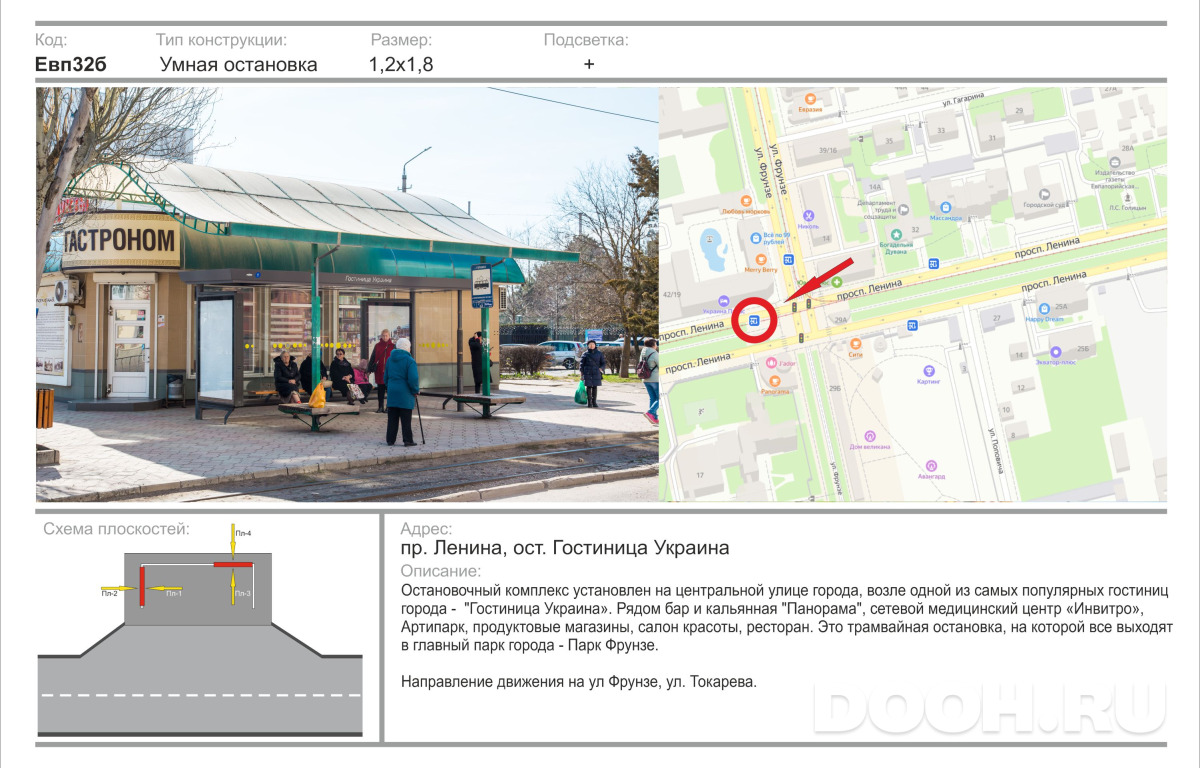Viewport: 1200px width, 768px height.
Task: Select building number 42/19 on the map
Action: tap(672, 294)
